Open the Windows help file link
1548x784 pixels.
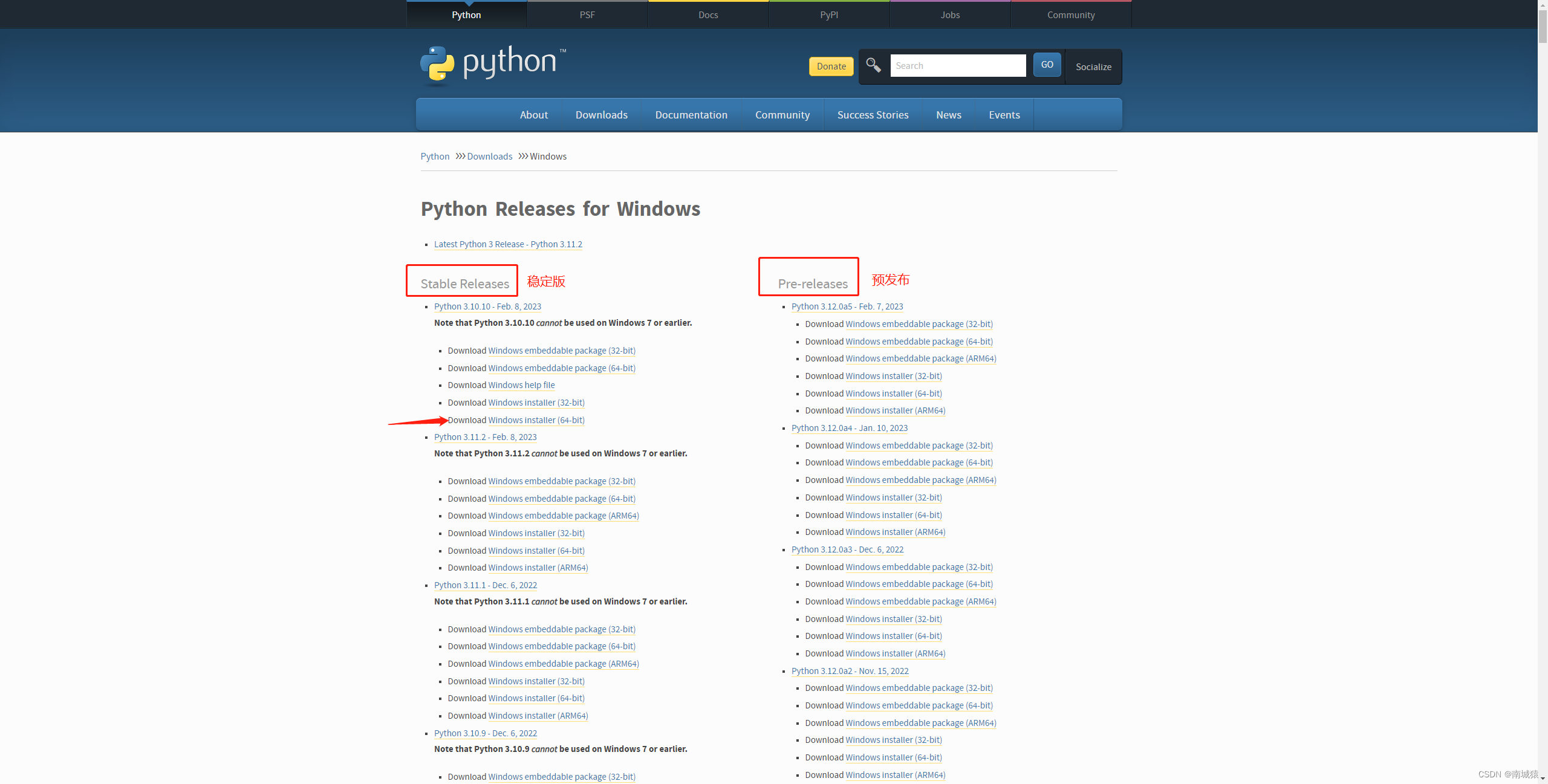tap(521, 385)
